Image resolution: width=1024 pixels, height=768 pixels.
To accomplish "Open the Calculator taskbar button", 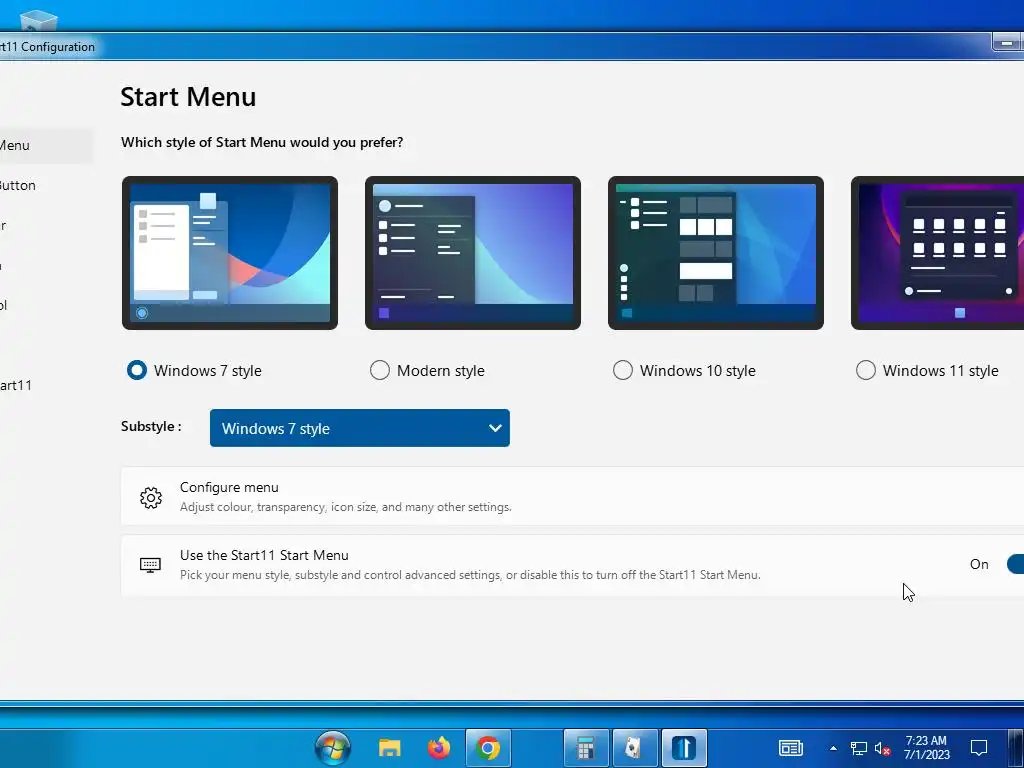I will click(586, 748).
